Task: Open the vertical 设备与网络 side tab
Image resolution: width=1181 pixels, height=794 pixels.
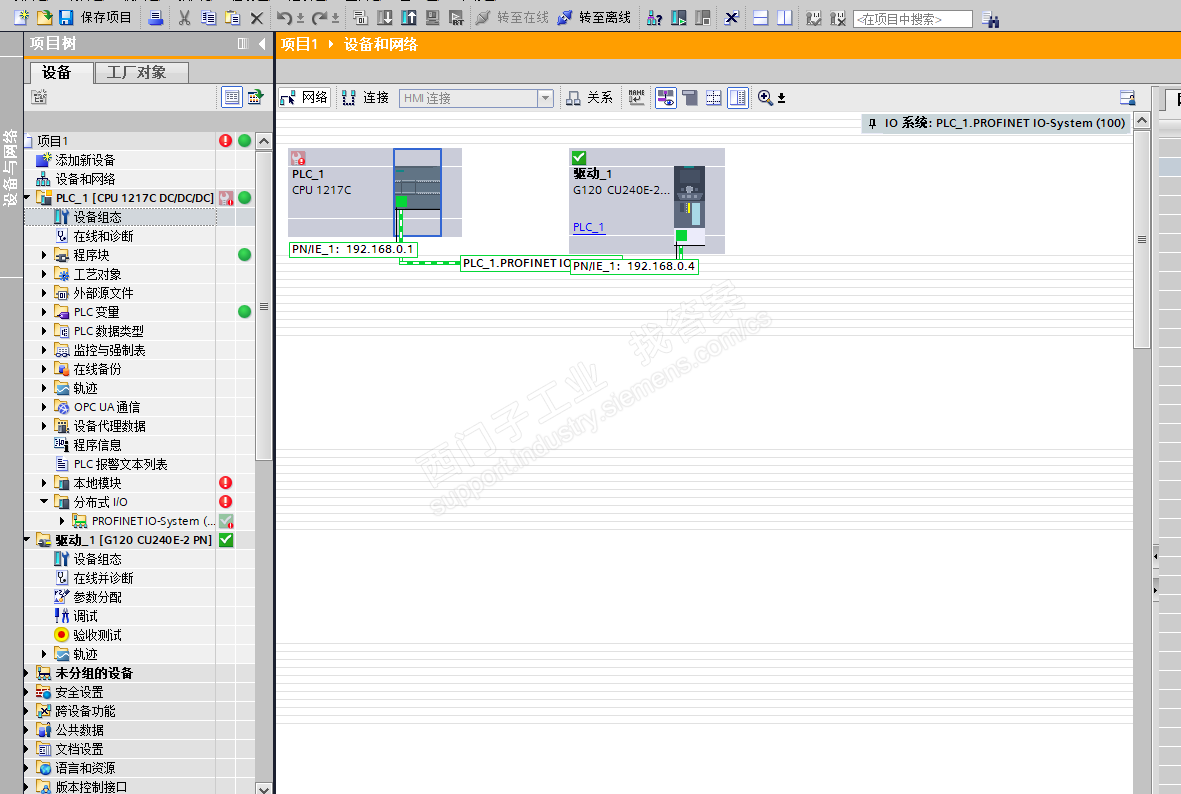Action: [10, 167]
